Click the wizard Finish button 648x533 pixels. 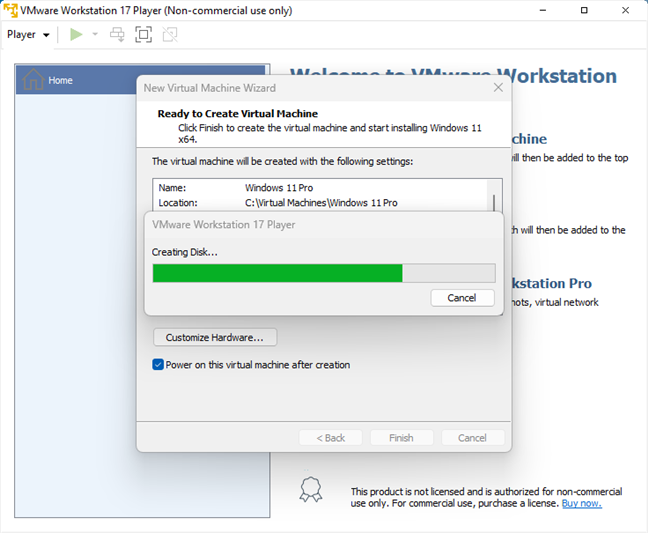click(x=401, y=438)
